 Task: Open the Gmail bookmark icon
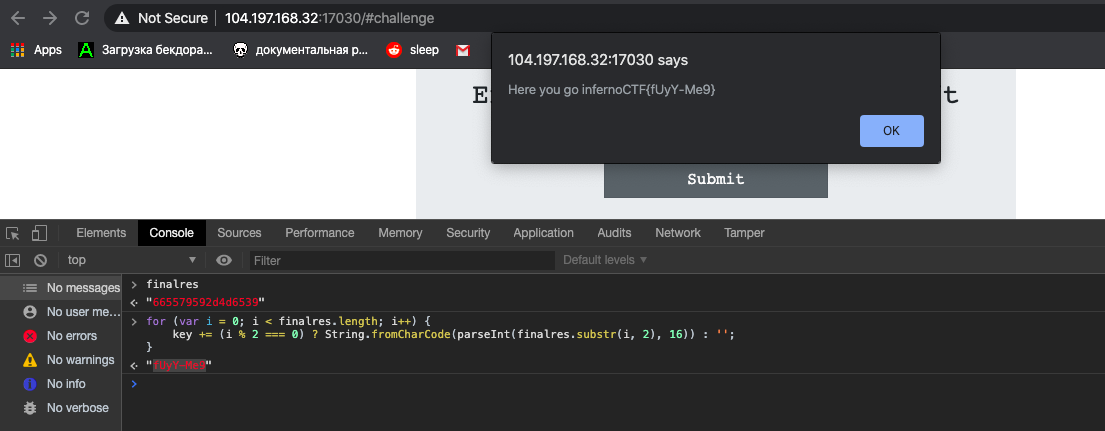pyautogui.click(x=462, y=50)
